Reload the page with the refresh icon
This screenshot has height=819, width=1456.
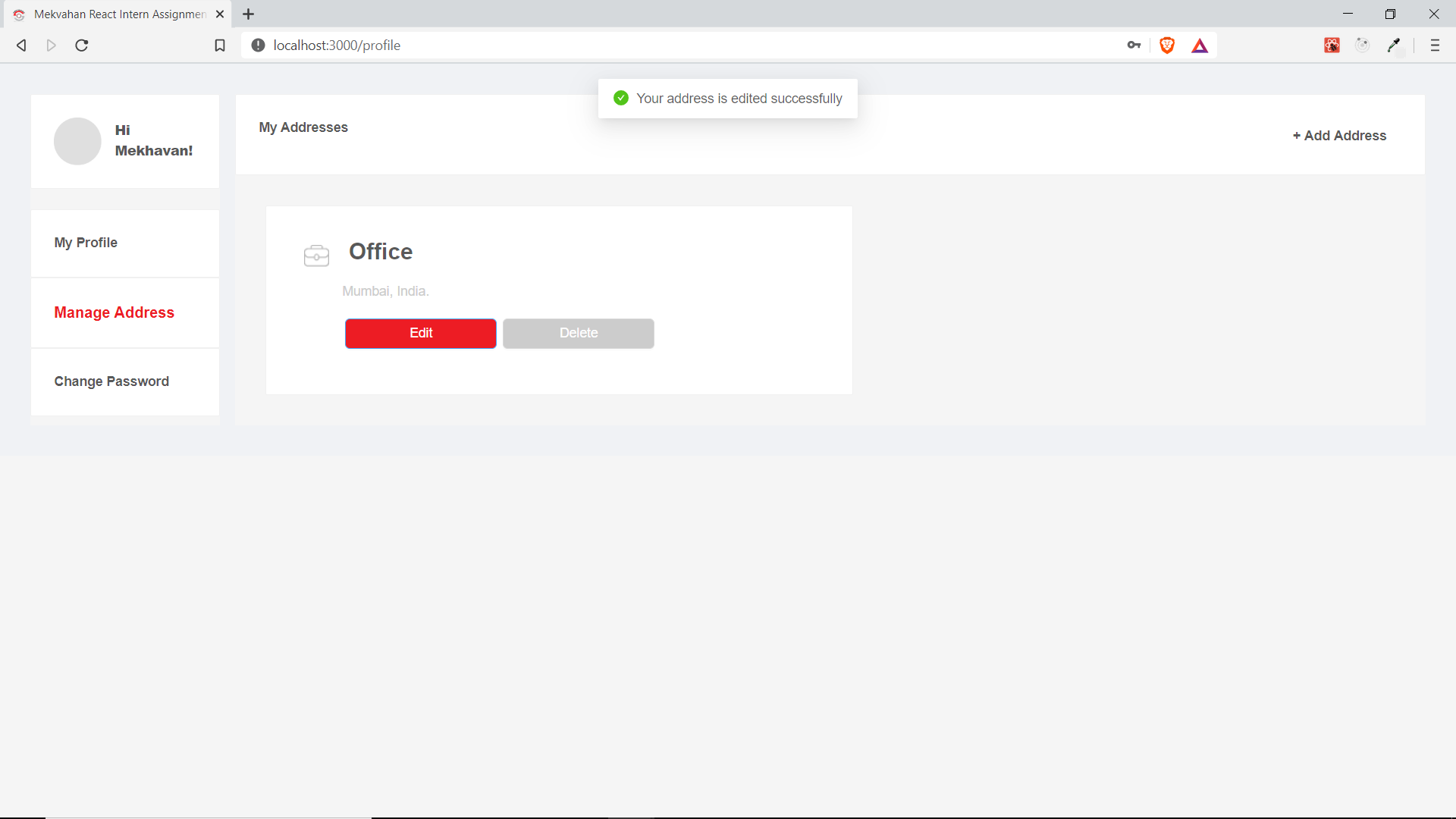click(x=82, y=45)
